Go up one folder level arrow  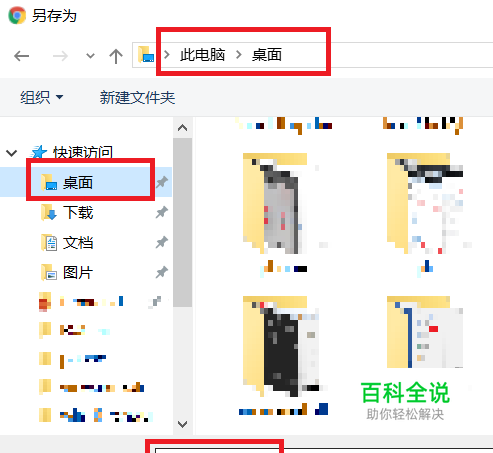116,56
